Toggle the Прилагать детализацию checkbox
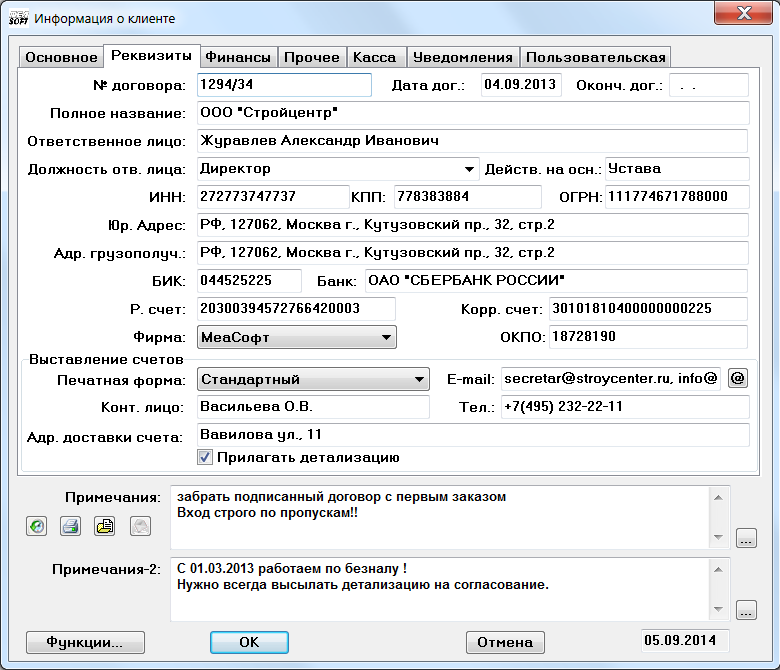The width and height of the screenshot is (780, 670). click(x=205, y=457)
